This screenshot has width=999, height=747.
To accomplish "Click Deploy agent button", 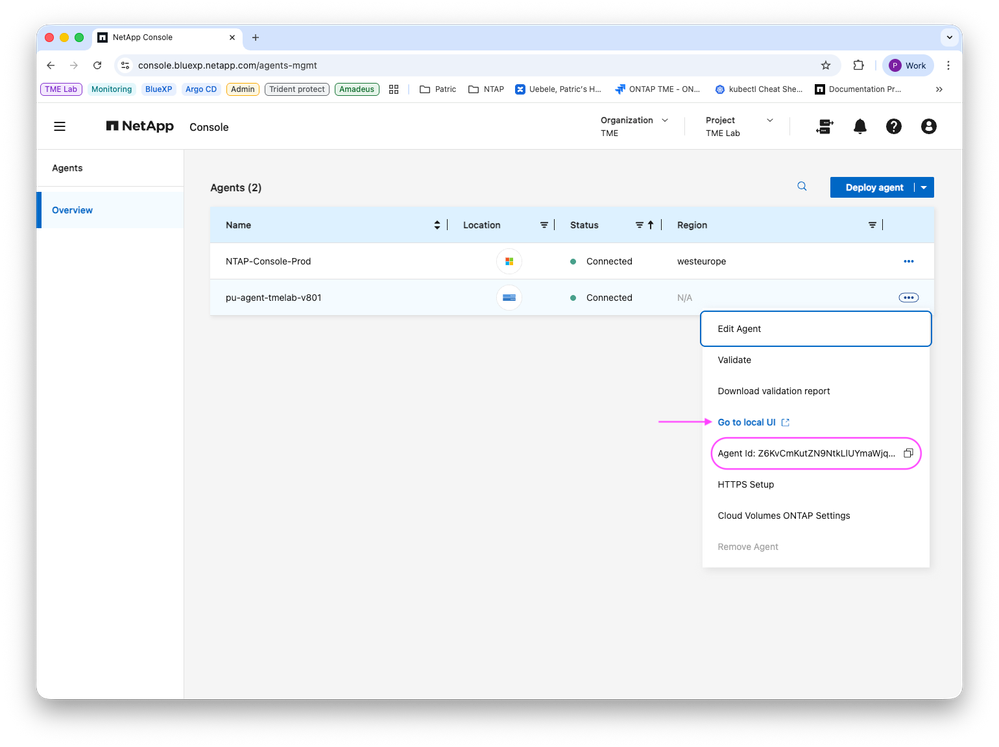I will pos(873,187).
